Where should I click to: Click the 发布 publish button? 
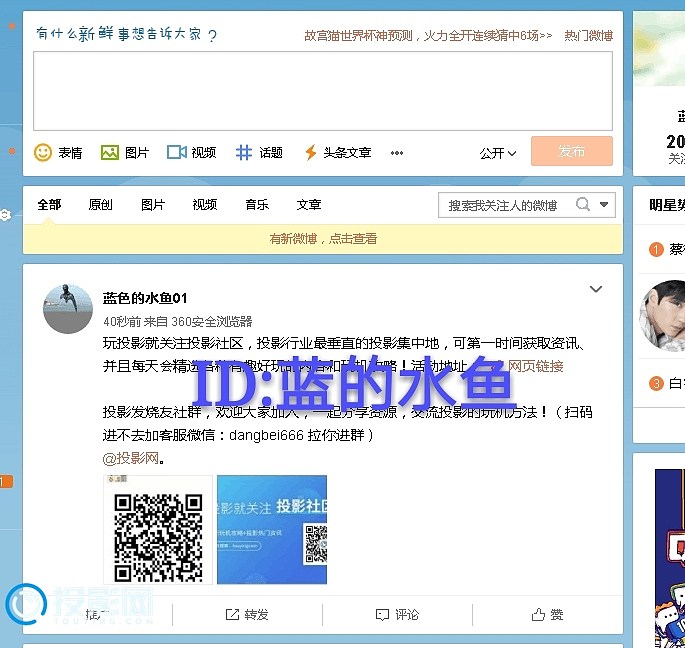pos(572,151)
